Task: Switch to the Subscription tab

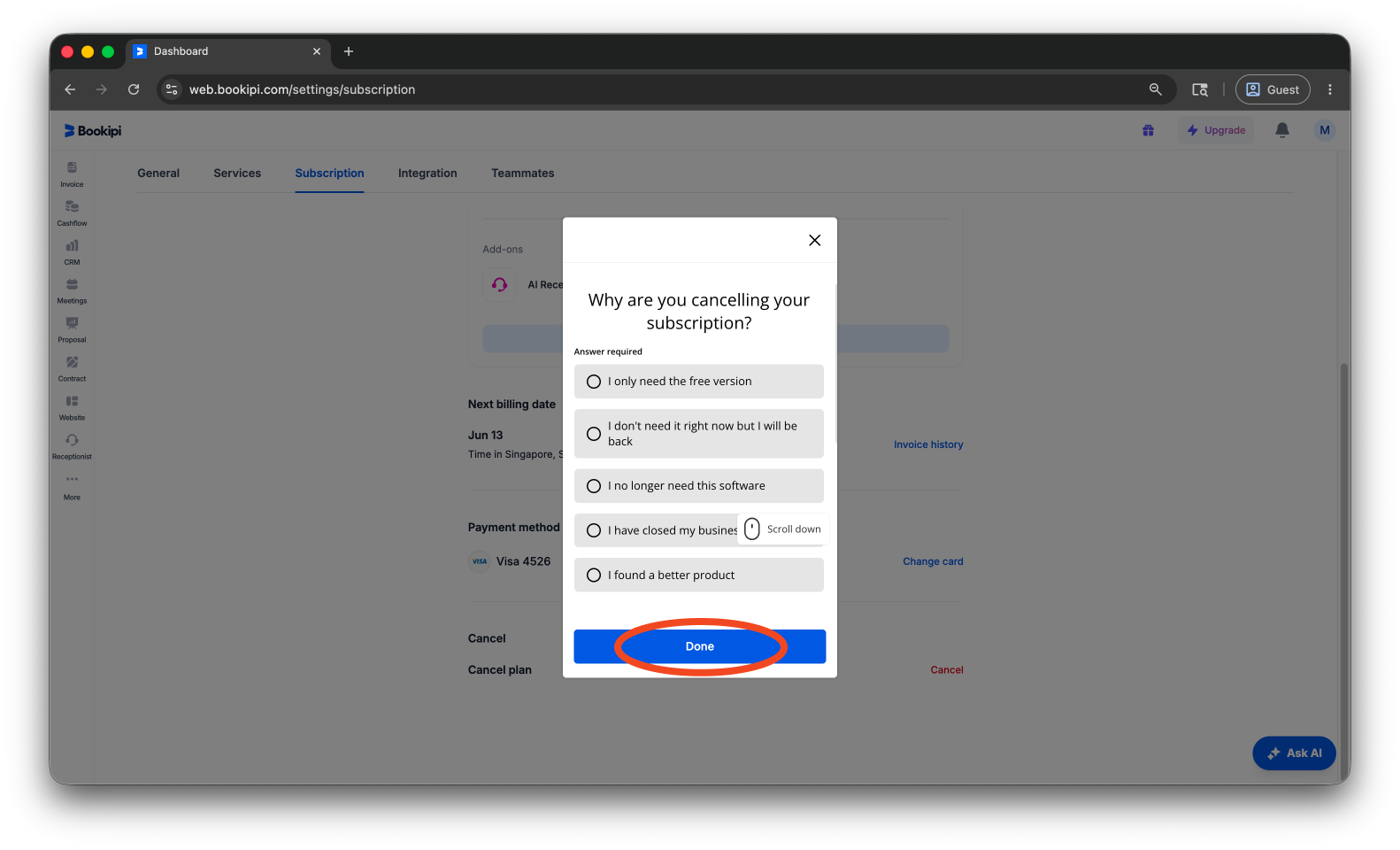Action: [x=329, y=174]
